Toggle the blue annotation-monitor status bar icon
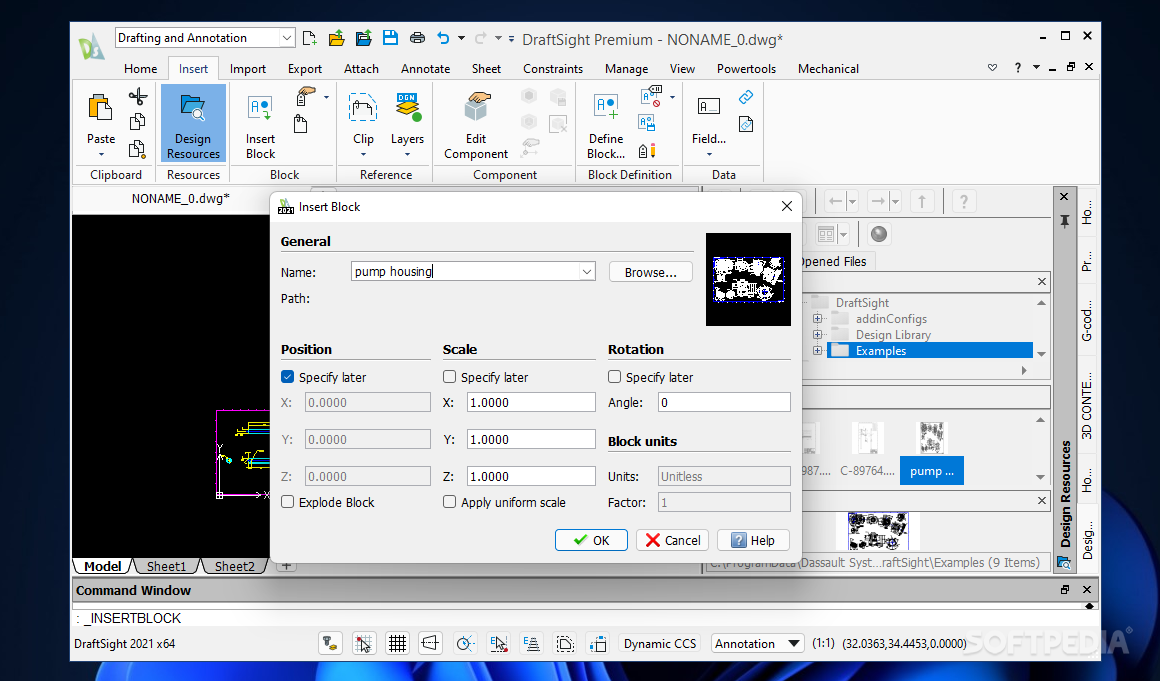Viewport: 1160px width, 681px height. 598,643
